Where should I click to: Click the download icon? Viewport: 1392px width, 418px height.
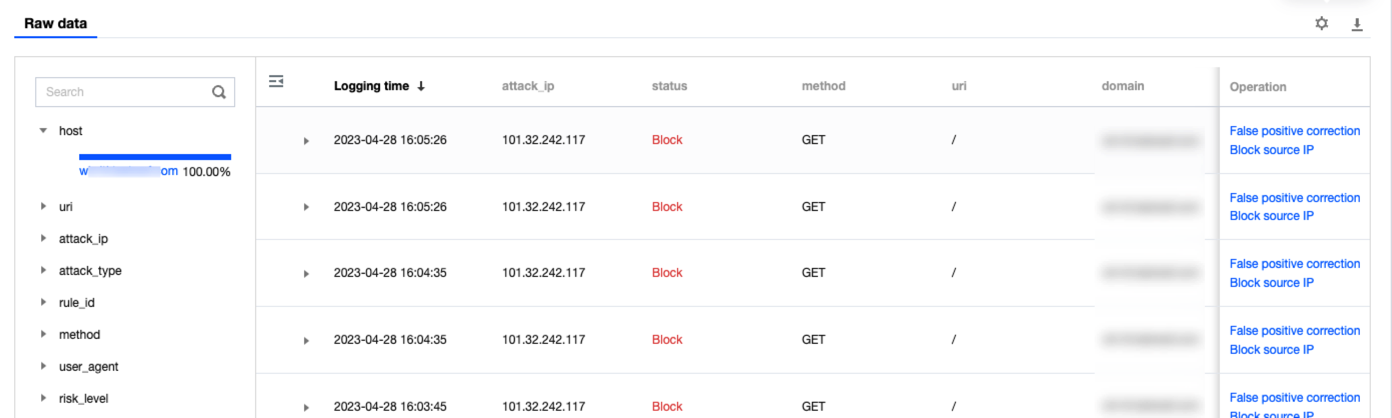pyautogui.click(x=1357, y=24)
